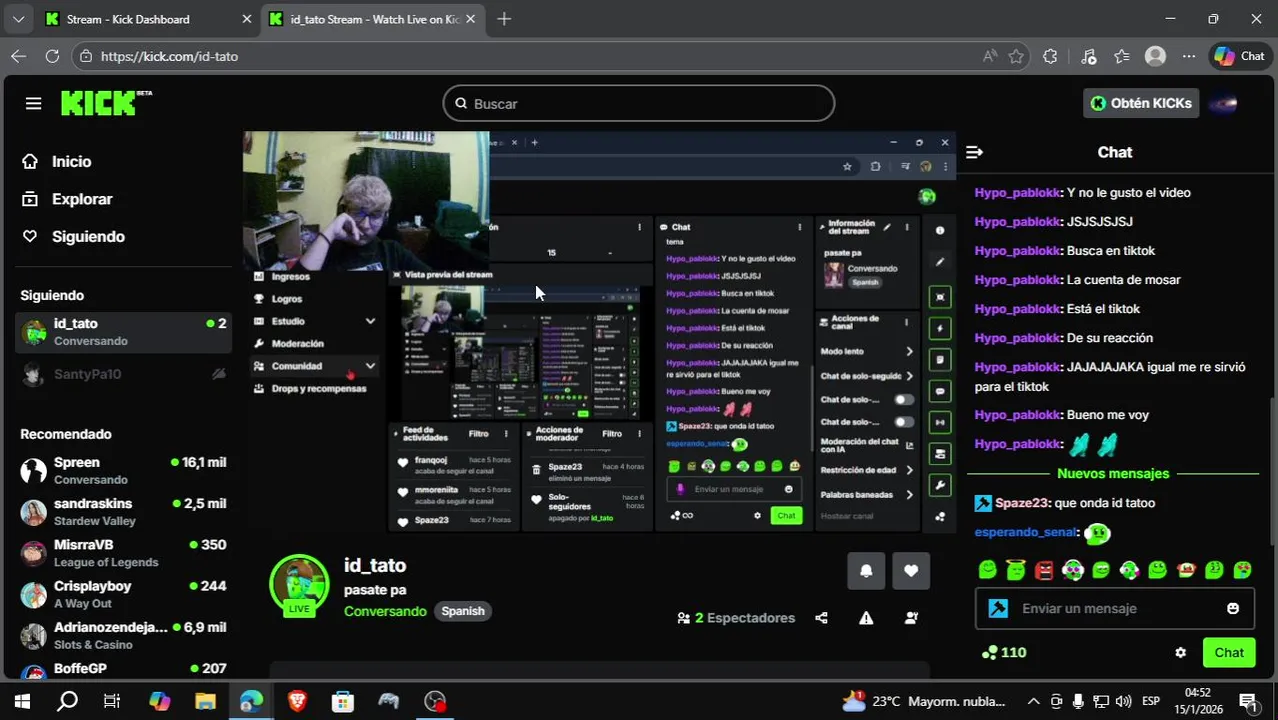Click the heart follow button for id_tato
This screenshot has height=720, width=1278.
910,571
